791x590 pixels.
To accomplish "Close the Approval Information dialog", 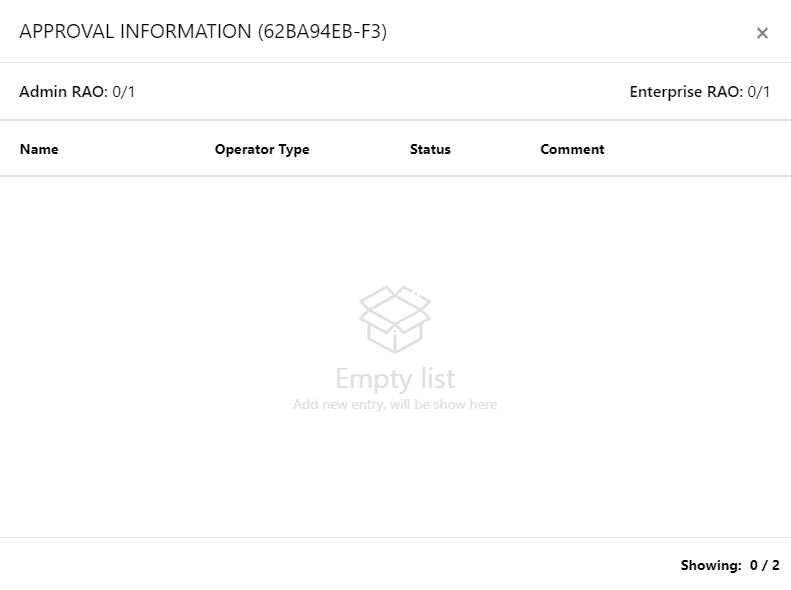I will [762, 33].
